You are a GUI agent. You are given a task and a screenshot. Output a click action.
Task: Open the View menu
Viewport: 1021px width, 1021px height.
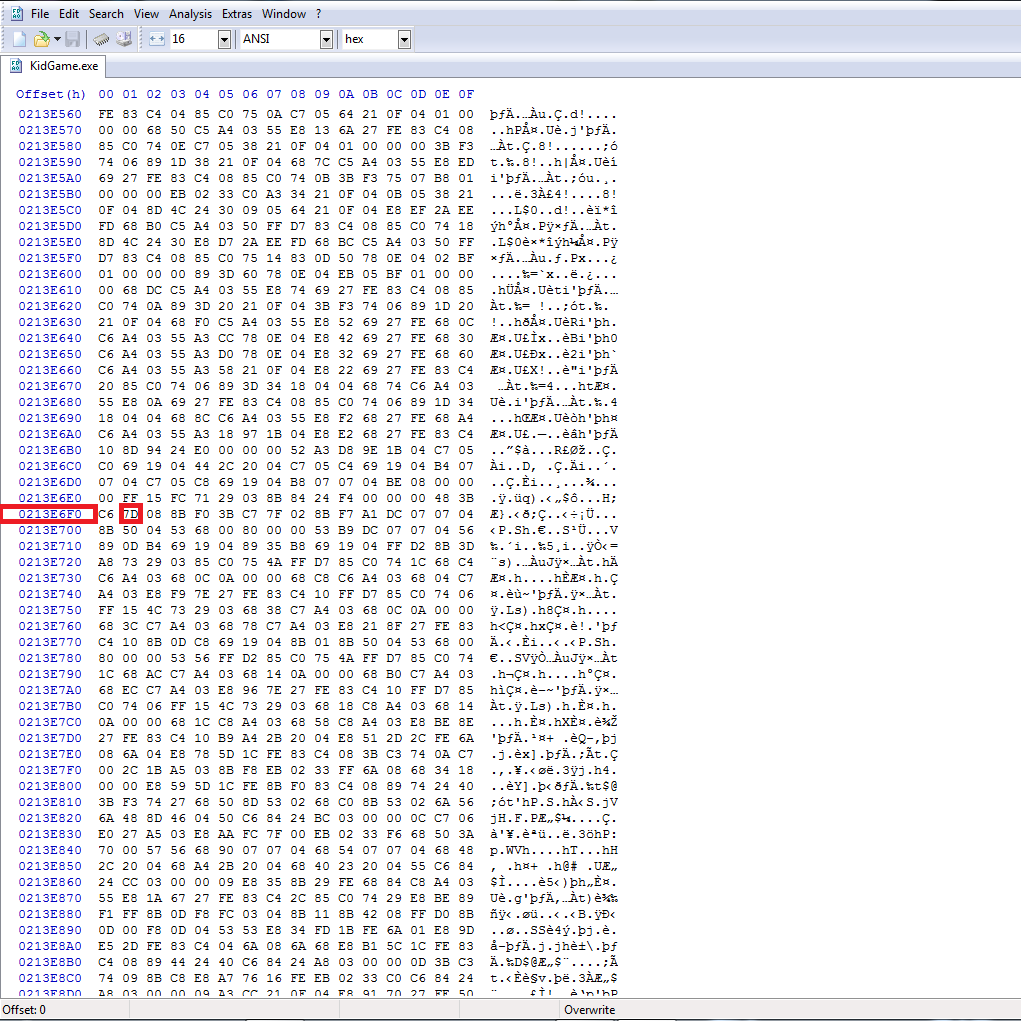point(147,14)
